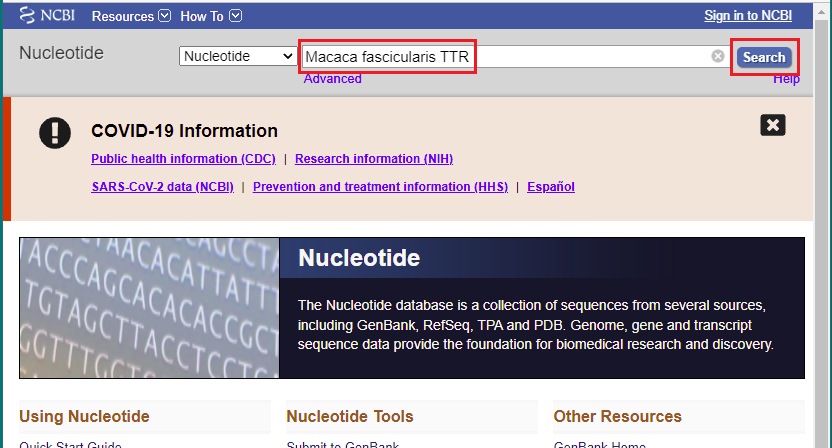Click the COVID-19 exclamation alert icon
Image resolution: width=832 pixels, height=448 pixels.
(55, 133)
